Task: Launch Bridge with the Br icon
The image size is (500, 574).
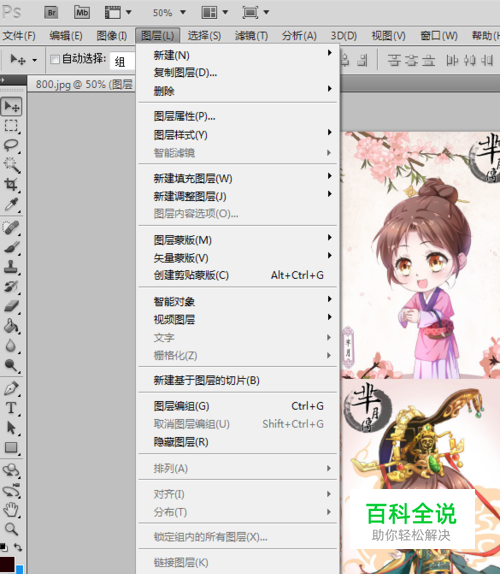Action: tap(51, 12)
